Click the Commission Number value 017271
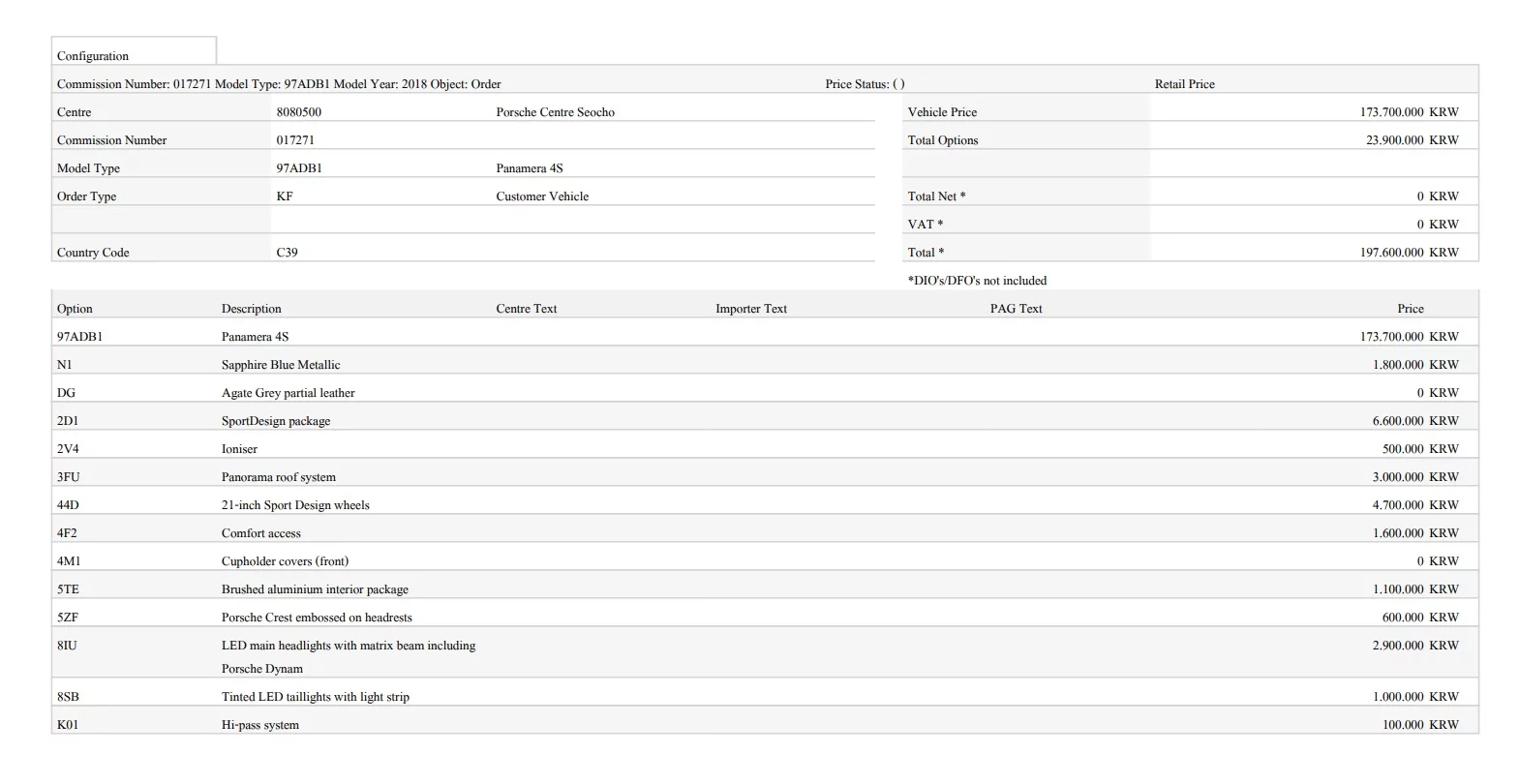This screenshot has width=1519, height=784. pos(295,140)
